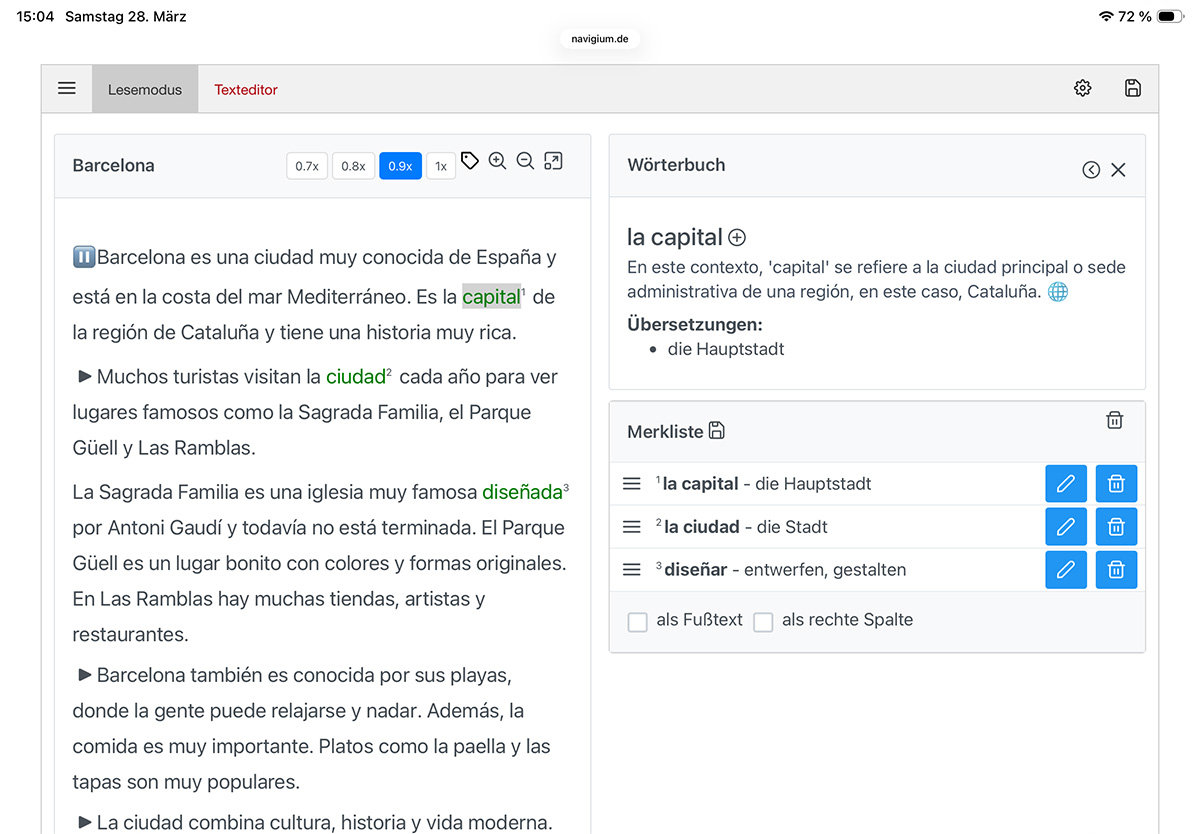The image size is (1200, 834).
Task: Click the save disk icon in toolbar
Action: coord(1132,89)
